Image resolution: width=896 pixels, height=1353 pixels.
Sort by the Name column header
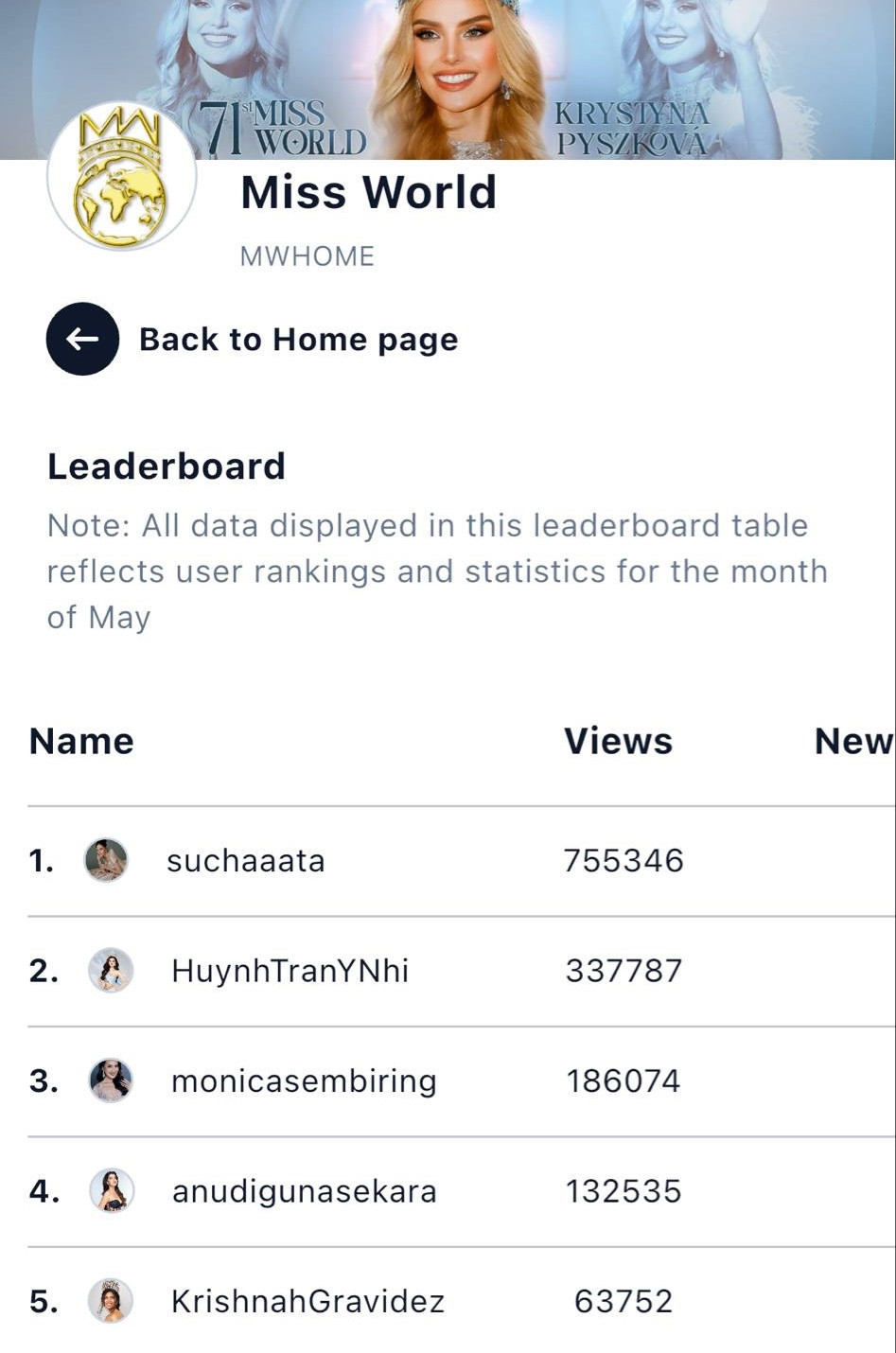coord(81,741)
